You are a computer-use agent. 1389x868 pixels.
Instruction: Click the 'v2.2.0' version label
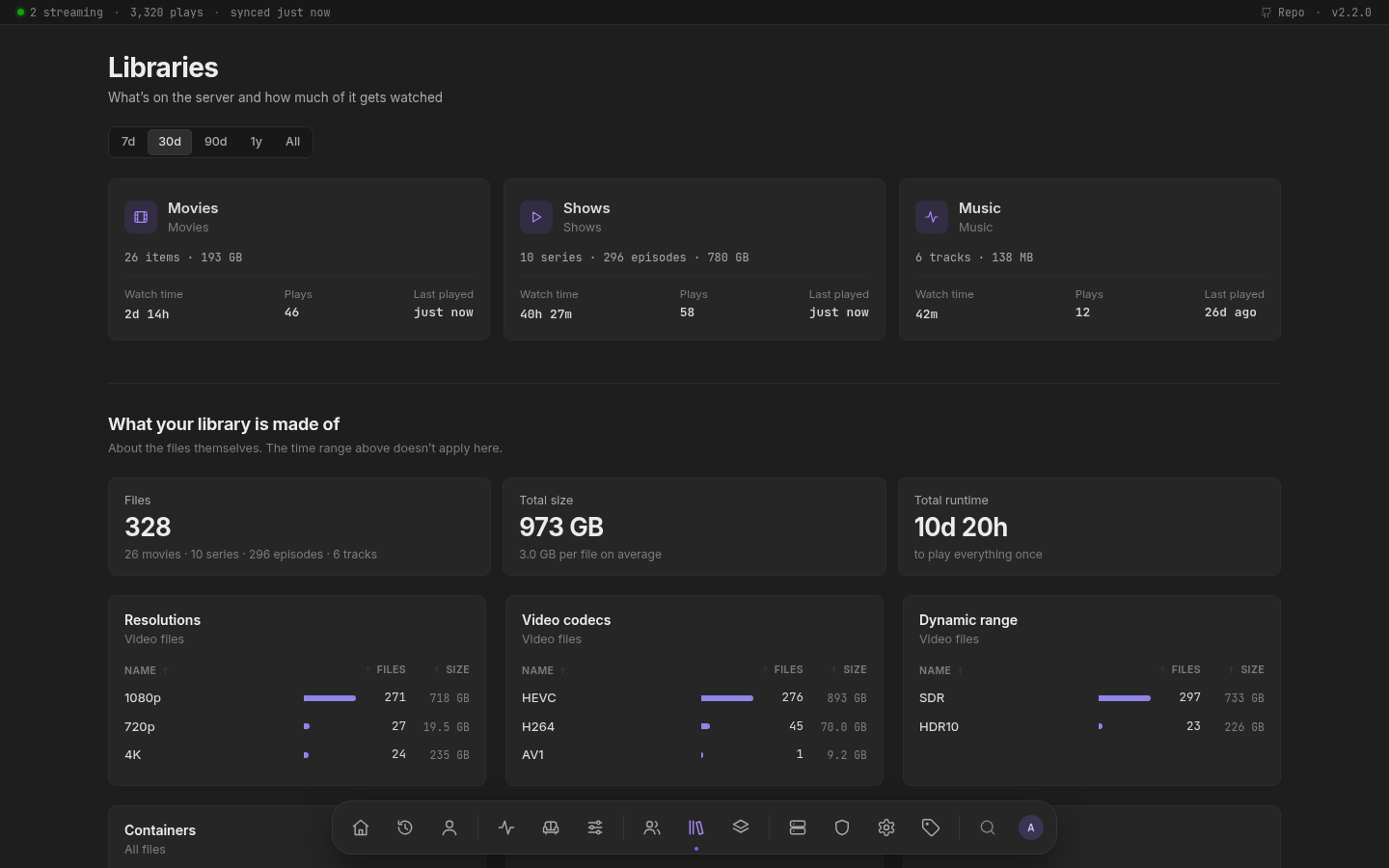1351,13
